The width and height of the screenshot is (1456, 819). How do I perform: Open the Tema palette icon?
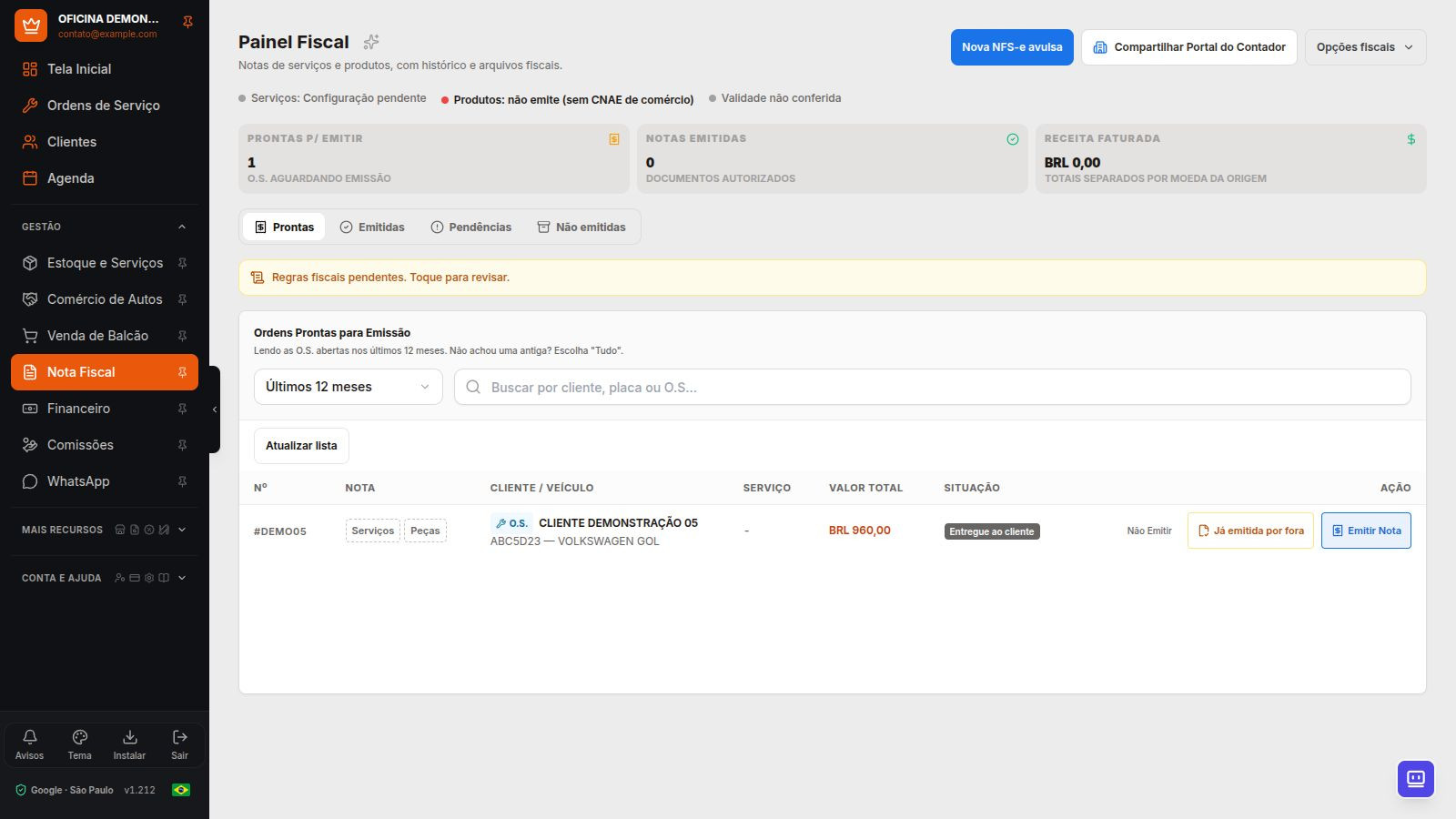pyautogui.click(x=79, y=744)
